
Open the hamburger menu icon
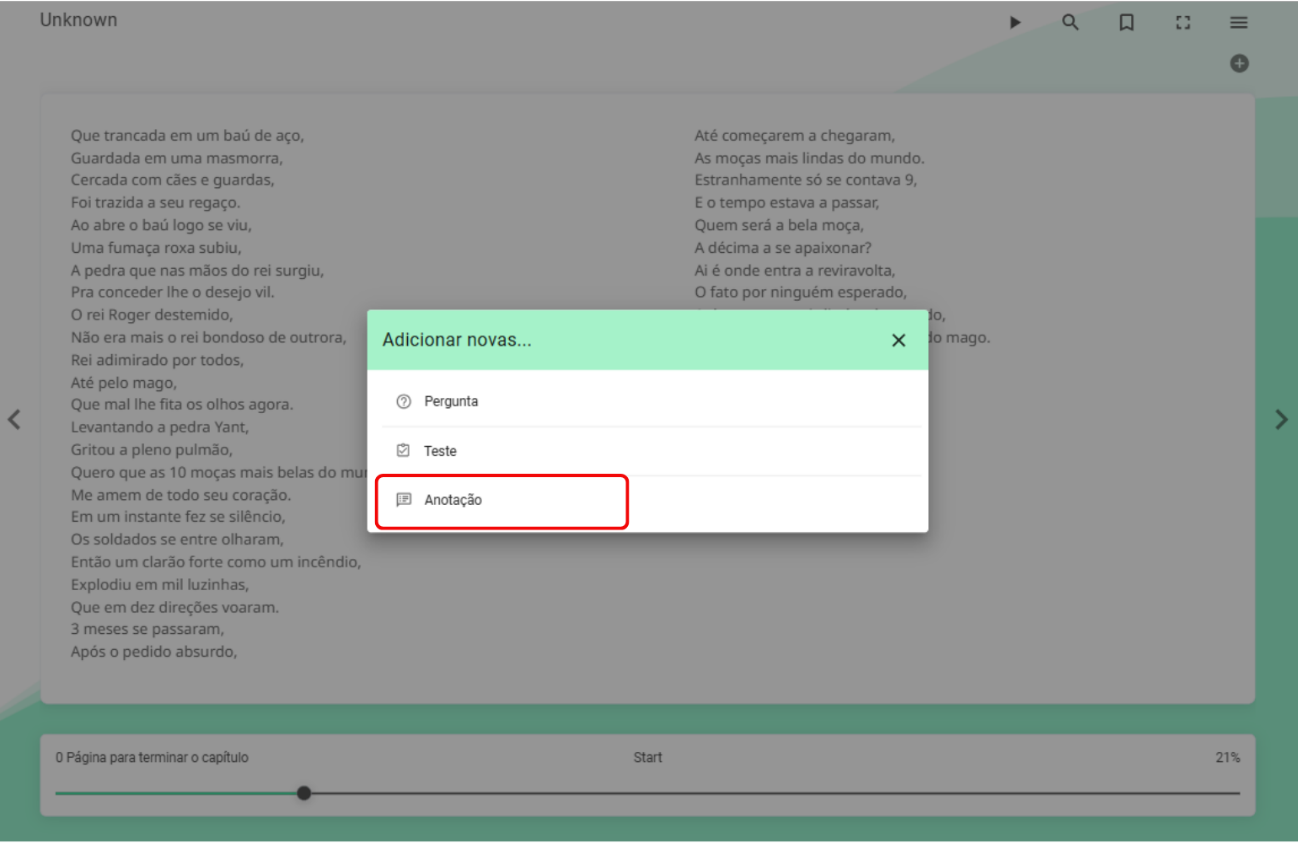[x=1239, y=22]
